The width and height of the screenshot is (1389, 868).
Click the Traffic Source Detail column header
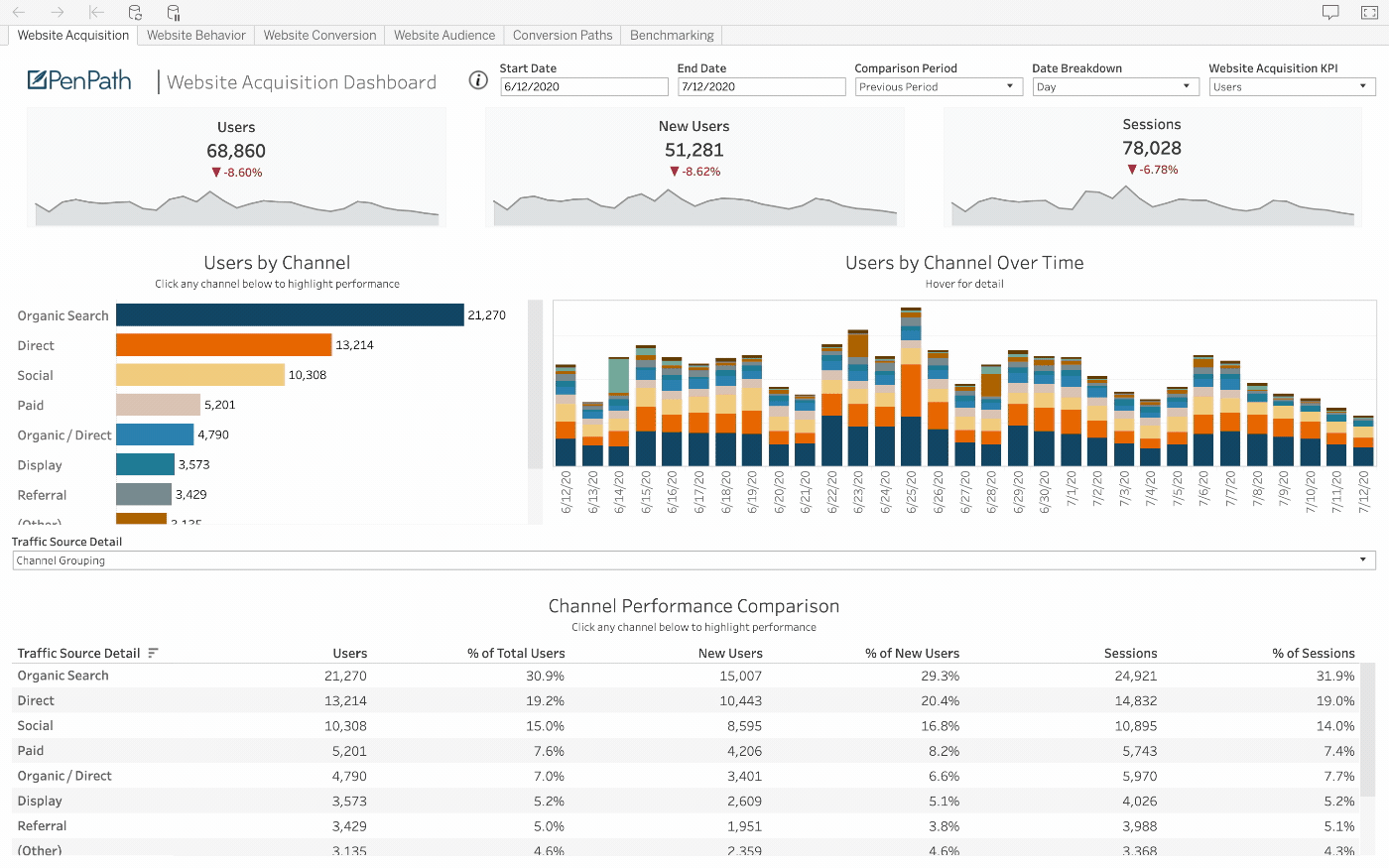click(79, 653)
